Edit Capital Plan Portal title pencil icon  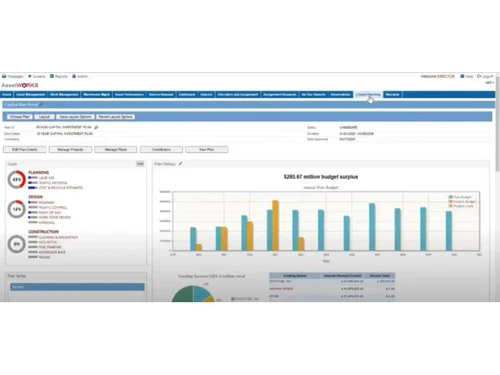pyautogui.click(x=41, y=105)
